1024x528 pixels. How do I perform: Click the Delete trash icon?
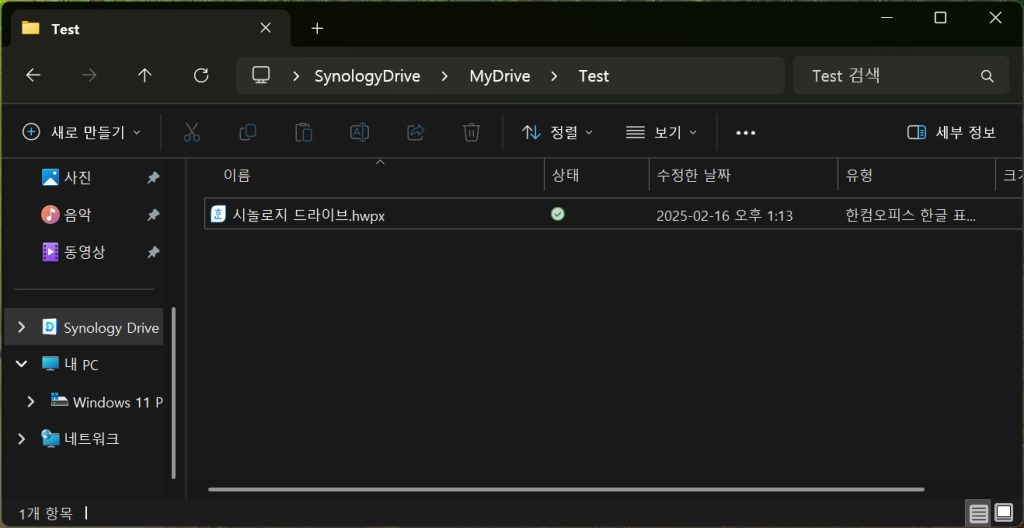pyautogui.click(x=472, y=133)
